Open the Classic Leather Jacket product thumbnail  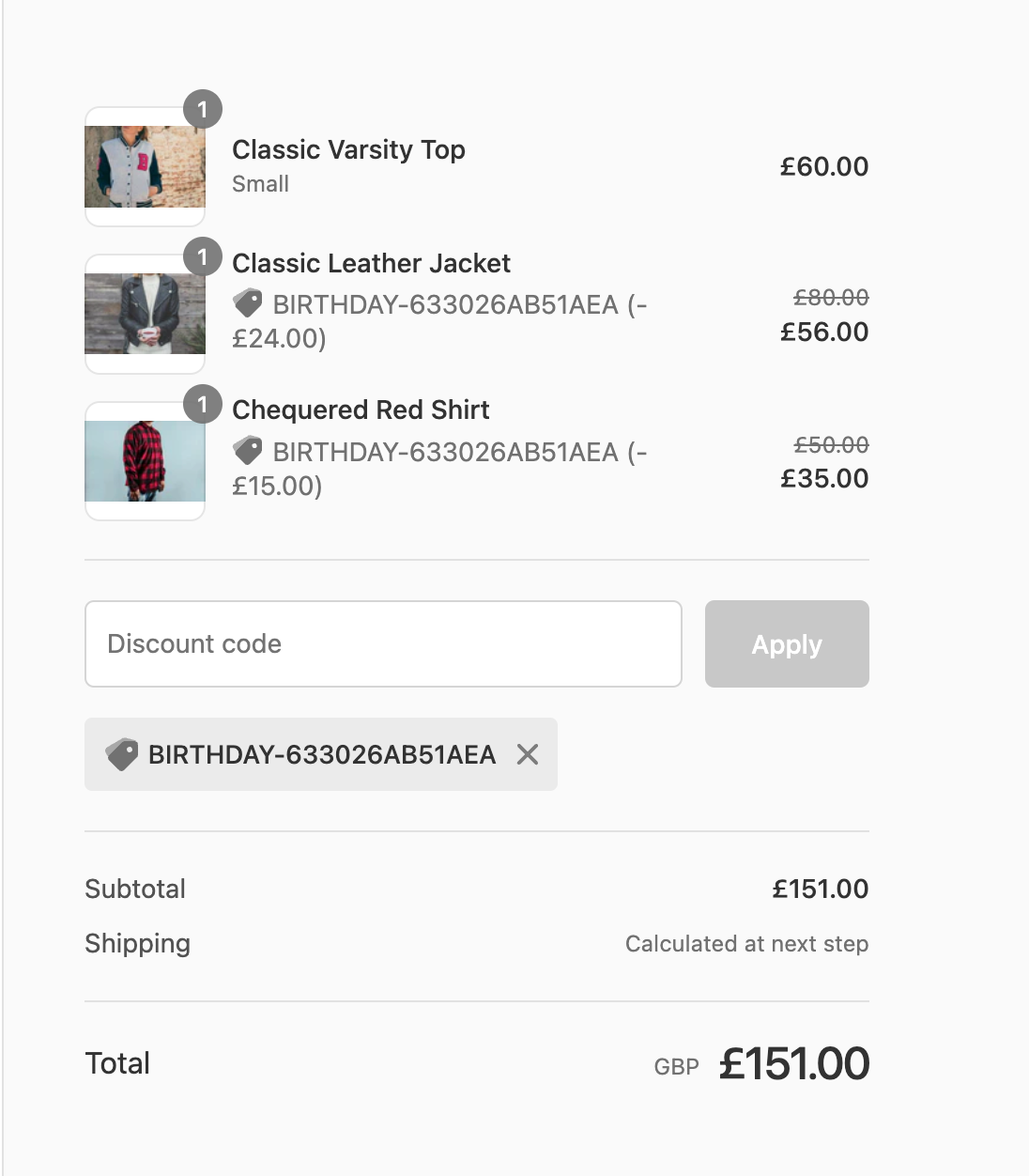(145, 314)
